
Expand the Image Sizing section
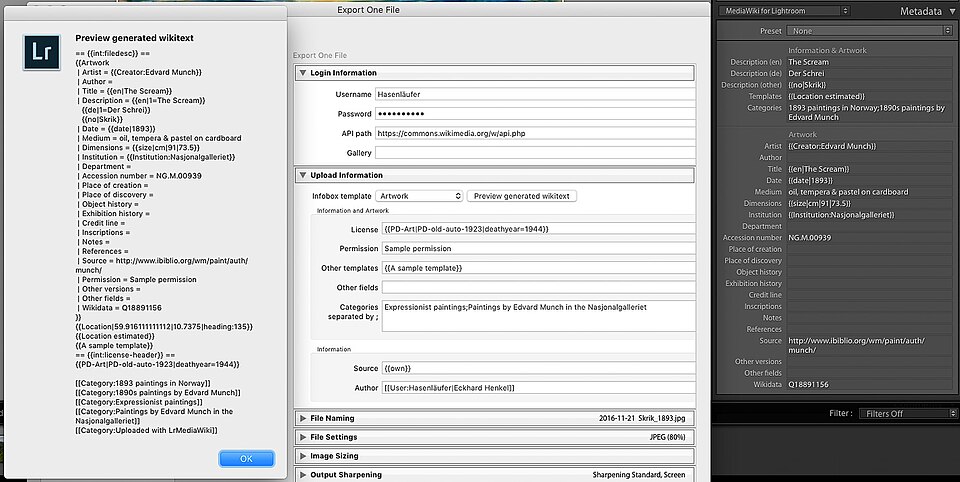pos(302,456)
